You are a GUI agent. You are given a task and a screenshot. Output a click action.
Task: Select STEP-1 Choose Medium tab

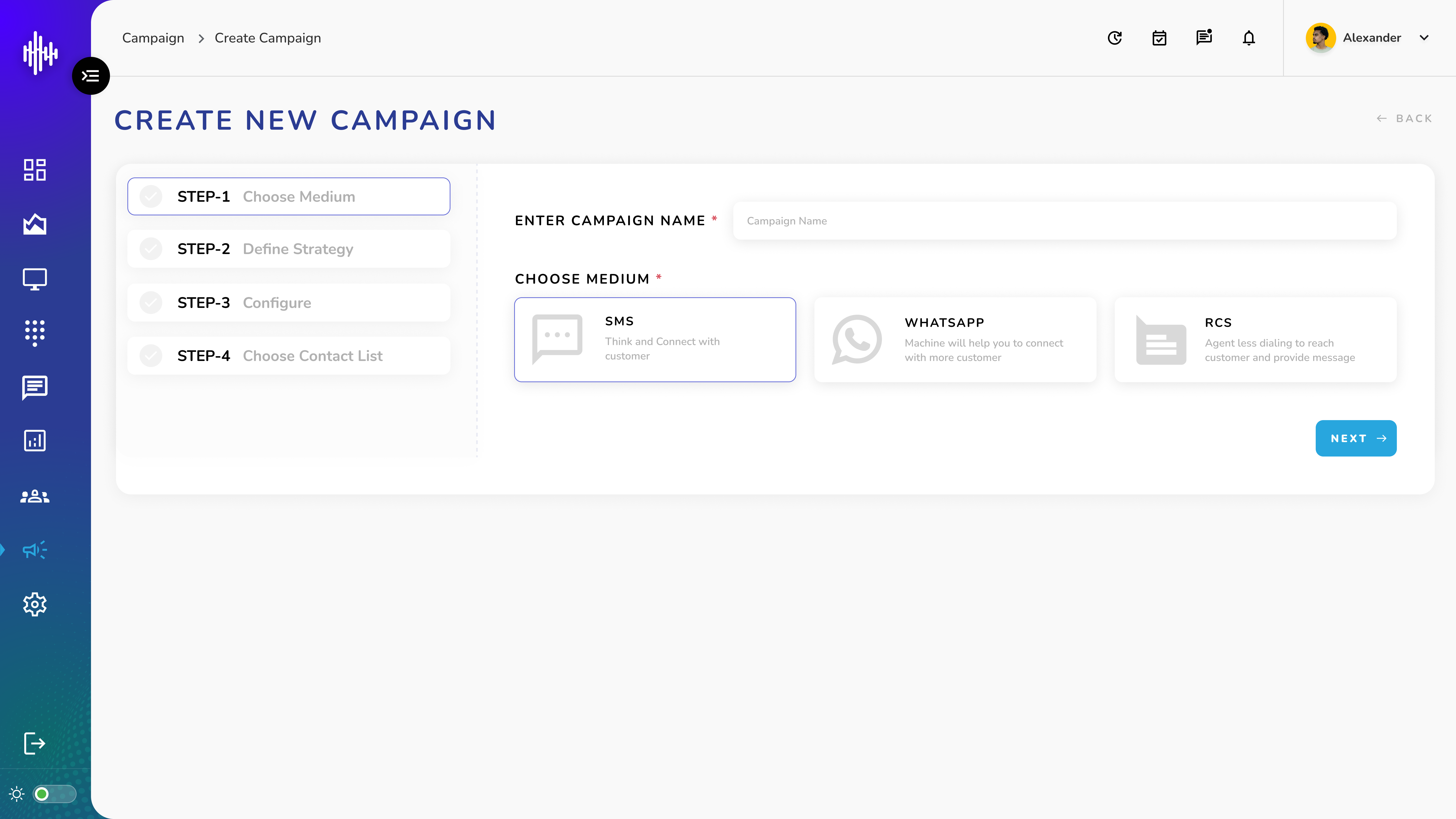point(289,197)
